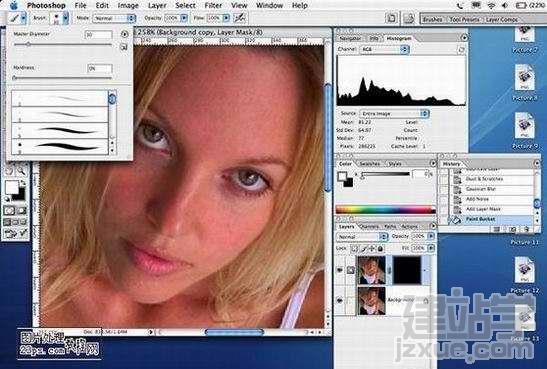The height and width of the screenshot is (369, 547).
Task: Open the View menu
Action: 239,6
